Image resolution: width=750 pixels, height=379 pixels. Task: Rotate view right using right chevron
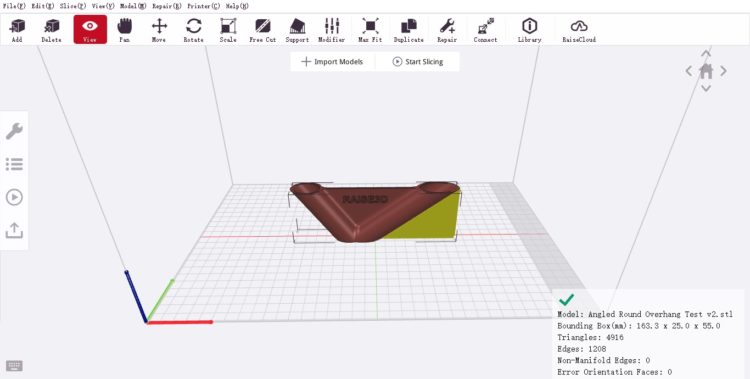[x=724, y=71]
